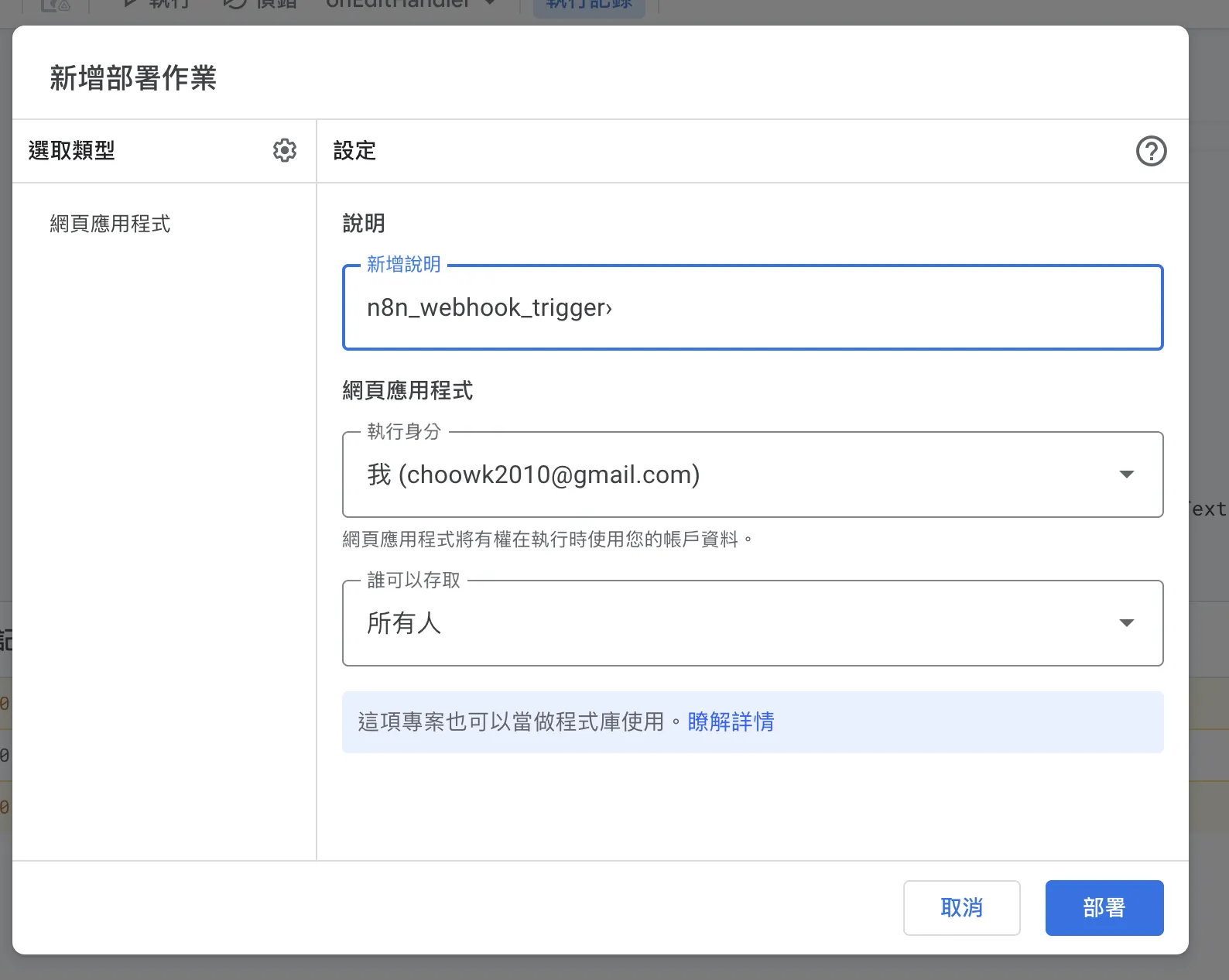Open the 執行身分 dropdown
This screenshot has width=1229, height=980.
(752, 475)
